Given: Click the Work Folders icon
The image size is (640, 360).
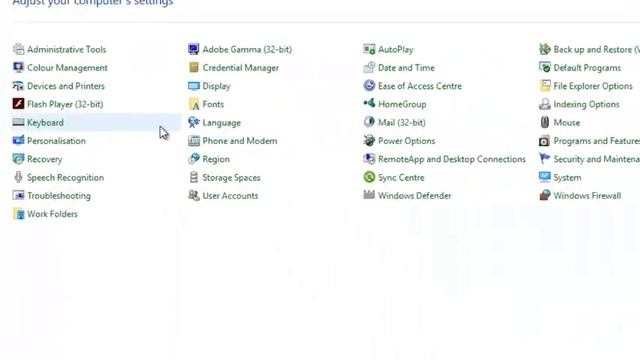Looking at the screenshot, I should [x=18, y=213].
